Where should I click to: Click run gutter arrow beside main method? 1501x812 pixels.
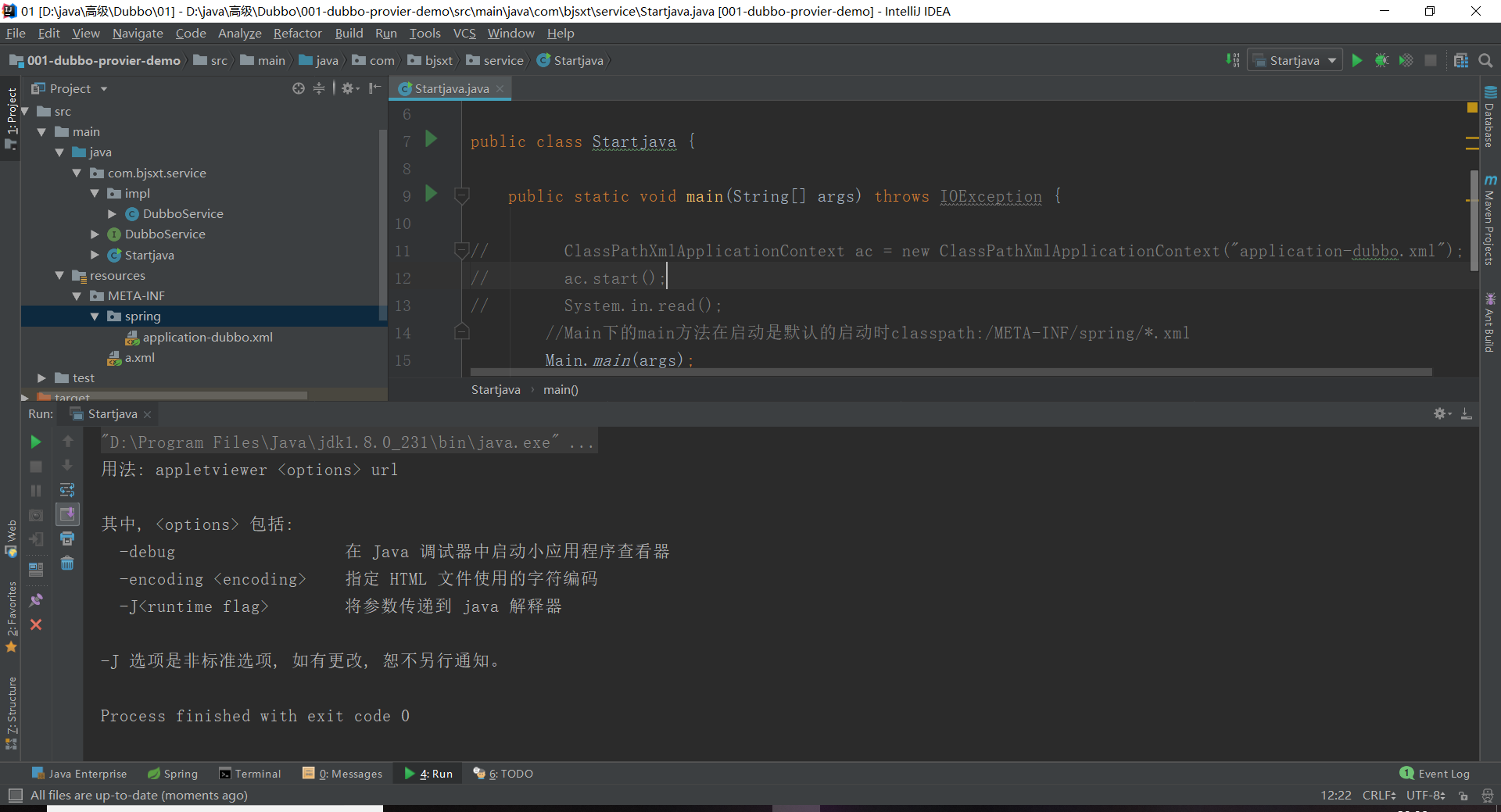[x=431, y=193]
